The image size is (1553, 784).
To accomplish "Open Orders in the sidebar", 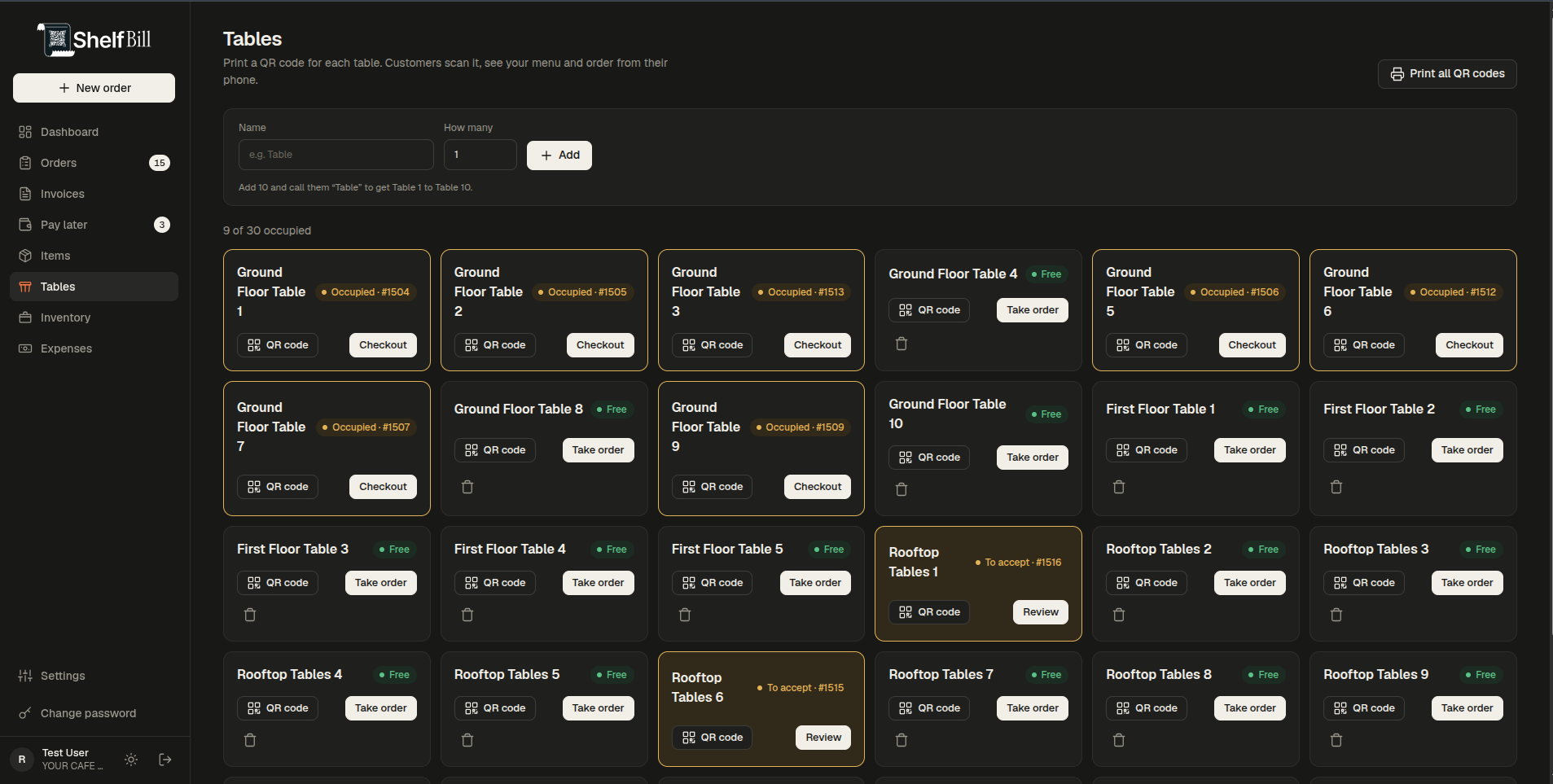I will (x=94, y=163).
